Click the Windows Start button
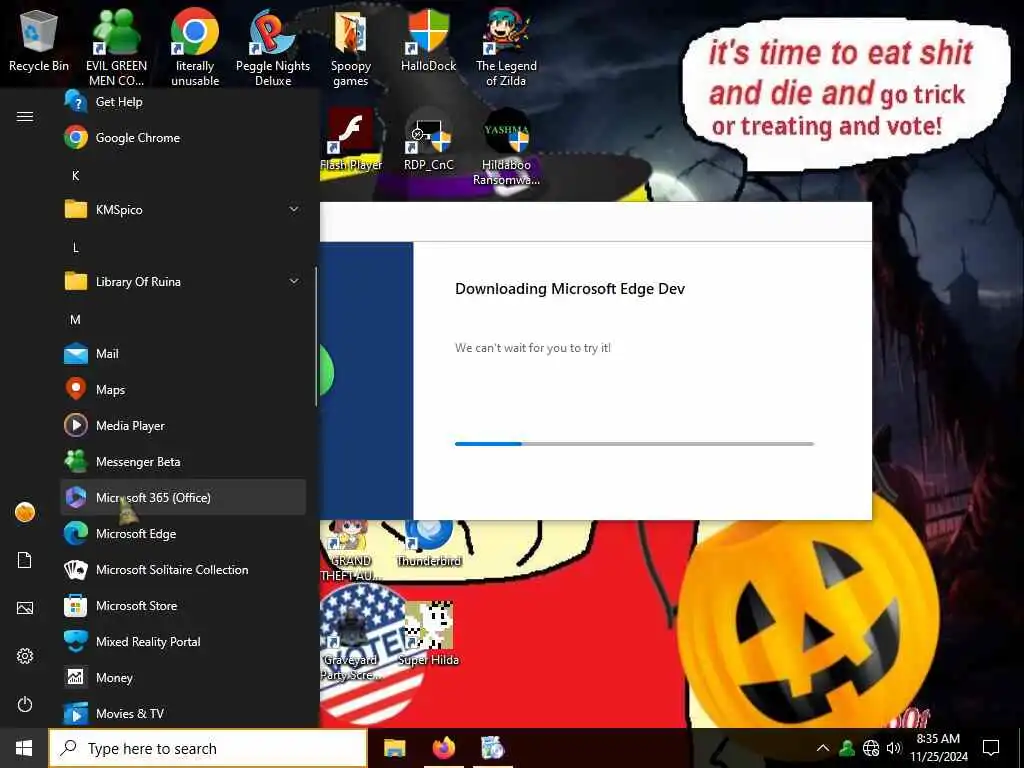The height and width of the screenshot is (768, 1024). click(x=24, y=748)
